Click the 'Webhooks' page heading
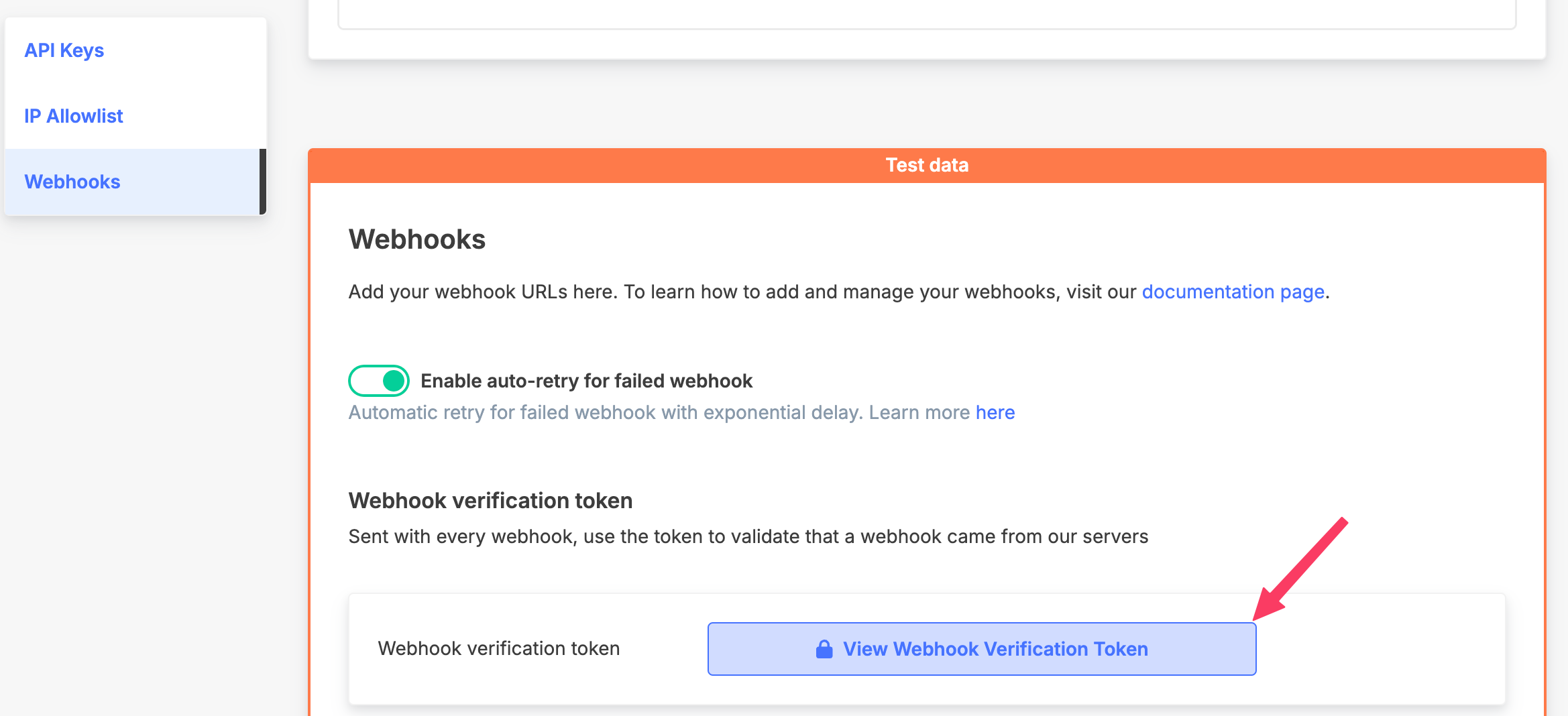 coord(417,239)
